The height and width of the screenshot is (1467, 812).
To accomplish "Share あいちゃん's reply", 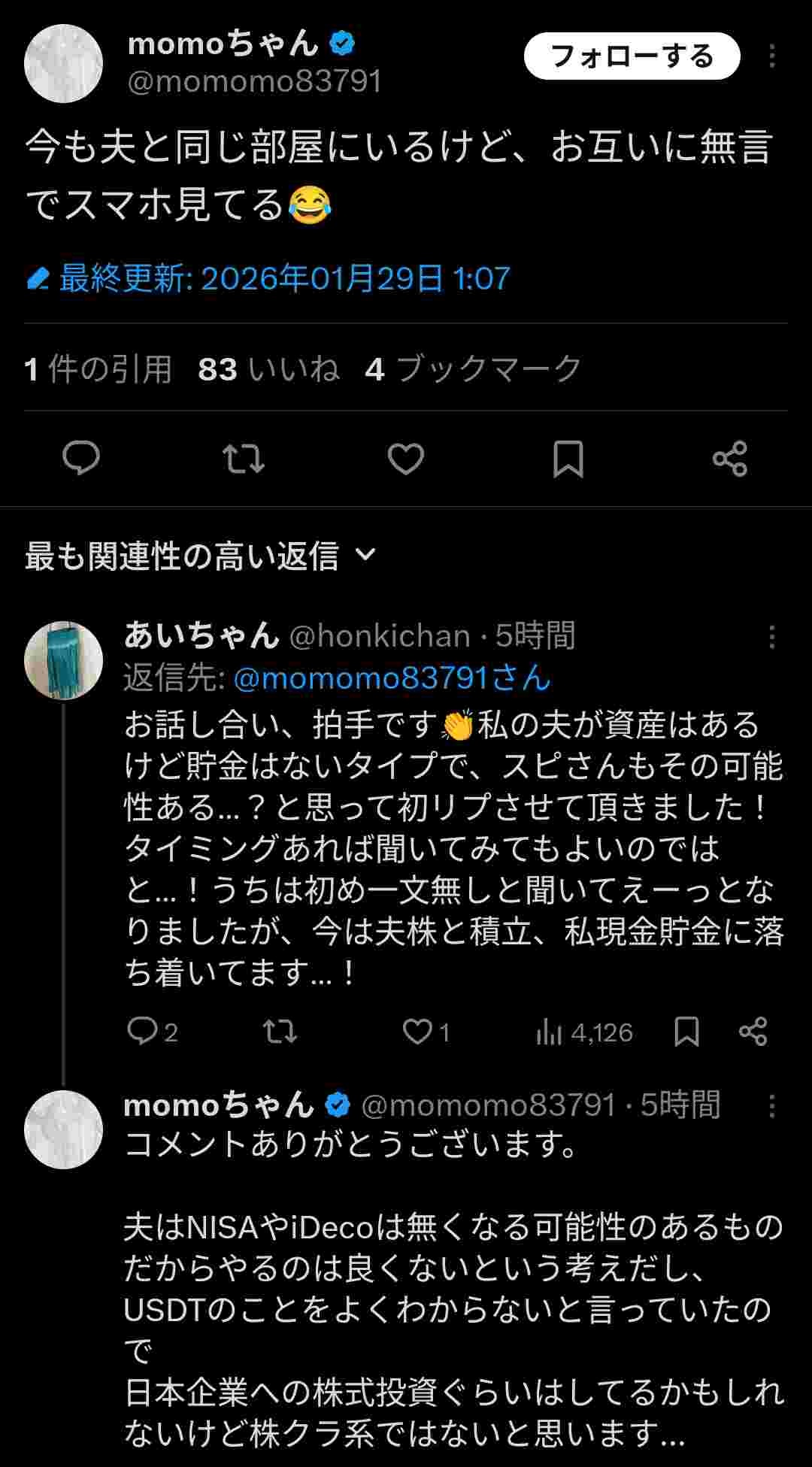I will click(x=753, y=1031).
